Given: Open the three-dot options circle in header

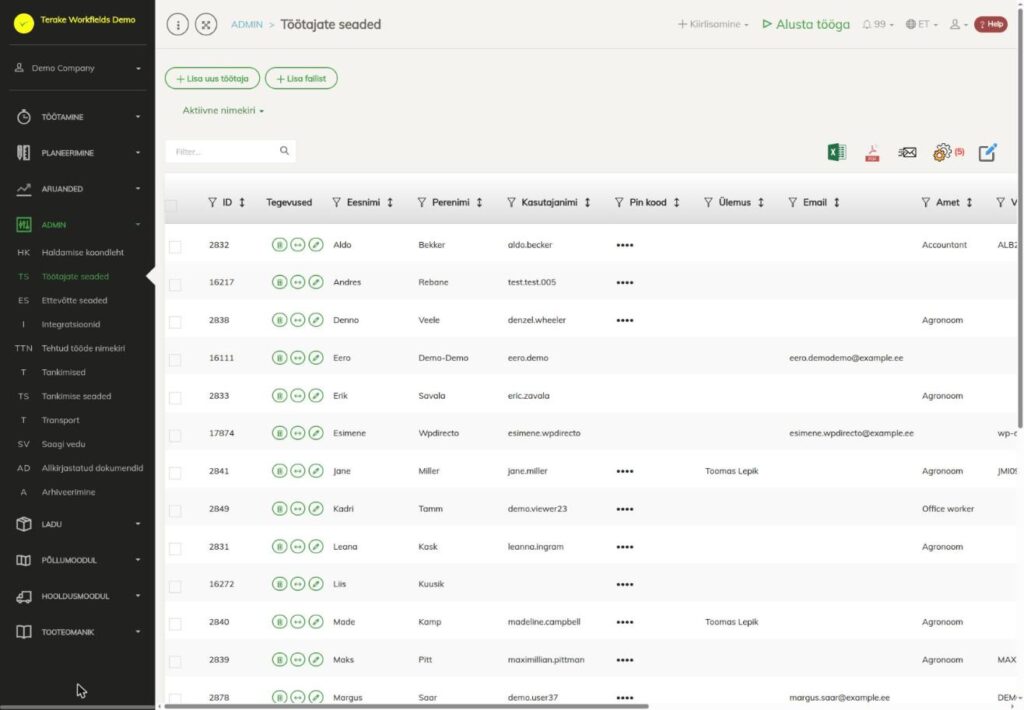Looking at the screenshot, I should 178,25.
